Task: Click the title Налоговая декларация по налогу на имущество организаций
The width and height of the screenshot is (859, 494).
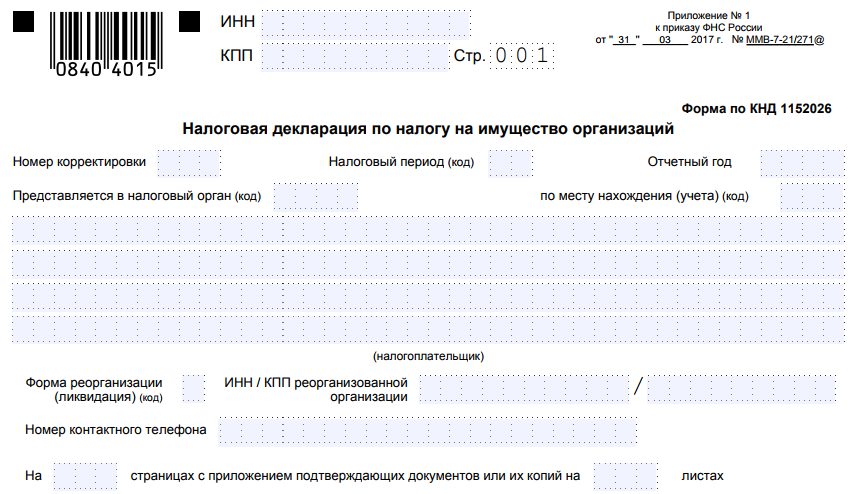Action: pyautogui.click(x=428, y=129)
